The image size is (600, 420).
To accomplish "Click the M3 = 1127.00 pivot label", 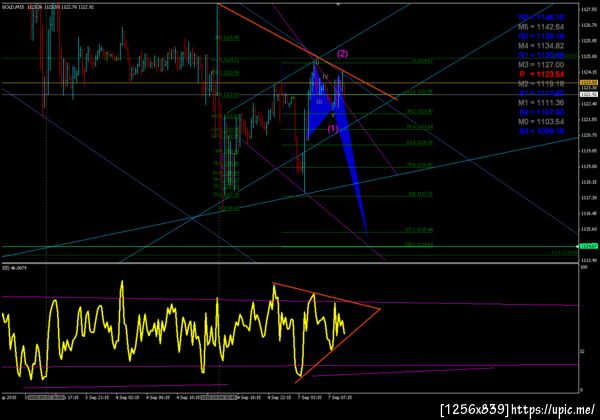I will (541, 65).
